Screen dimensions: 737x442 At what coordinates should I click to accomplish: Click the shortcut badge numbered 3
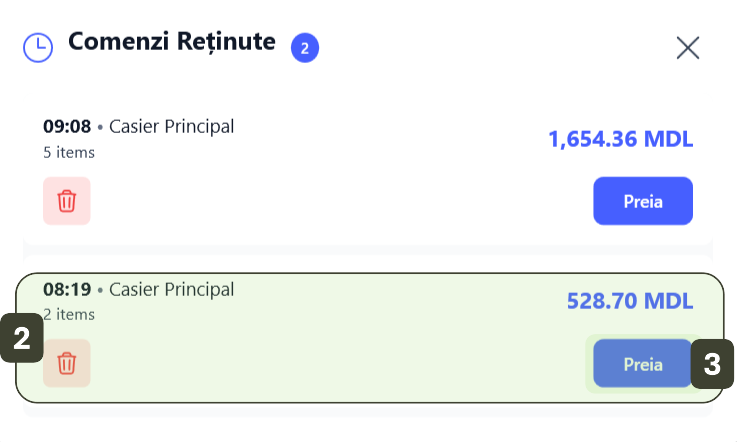click(x=712, y=364)
